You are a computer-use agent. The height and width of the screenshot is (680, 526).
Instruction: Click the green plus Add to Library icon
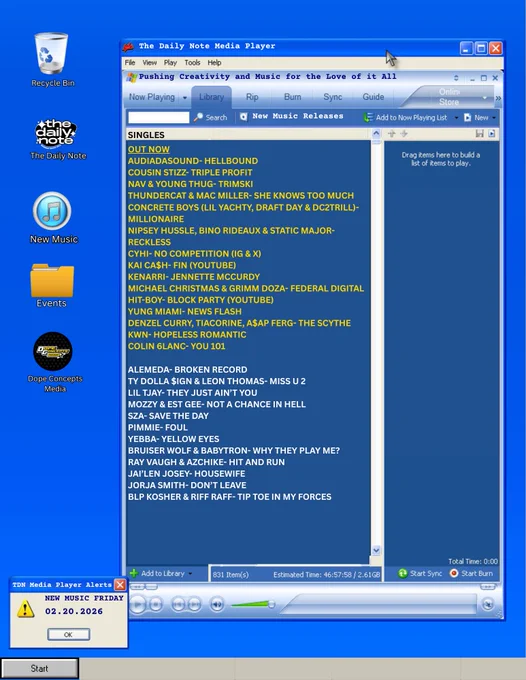(134, 573)
